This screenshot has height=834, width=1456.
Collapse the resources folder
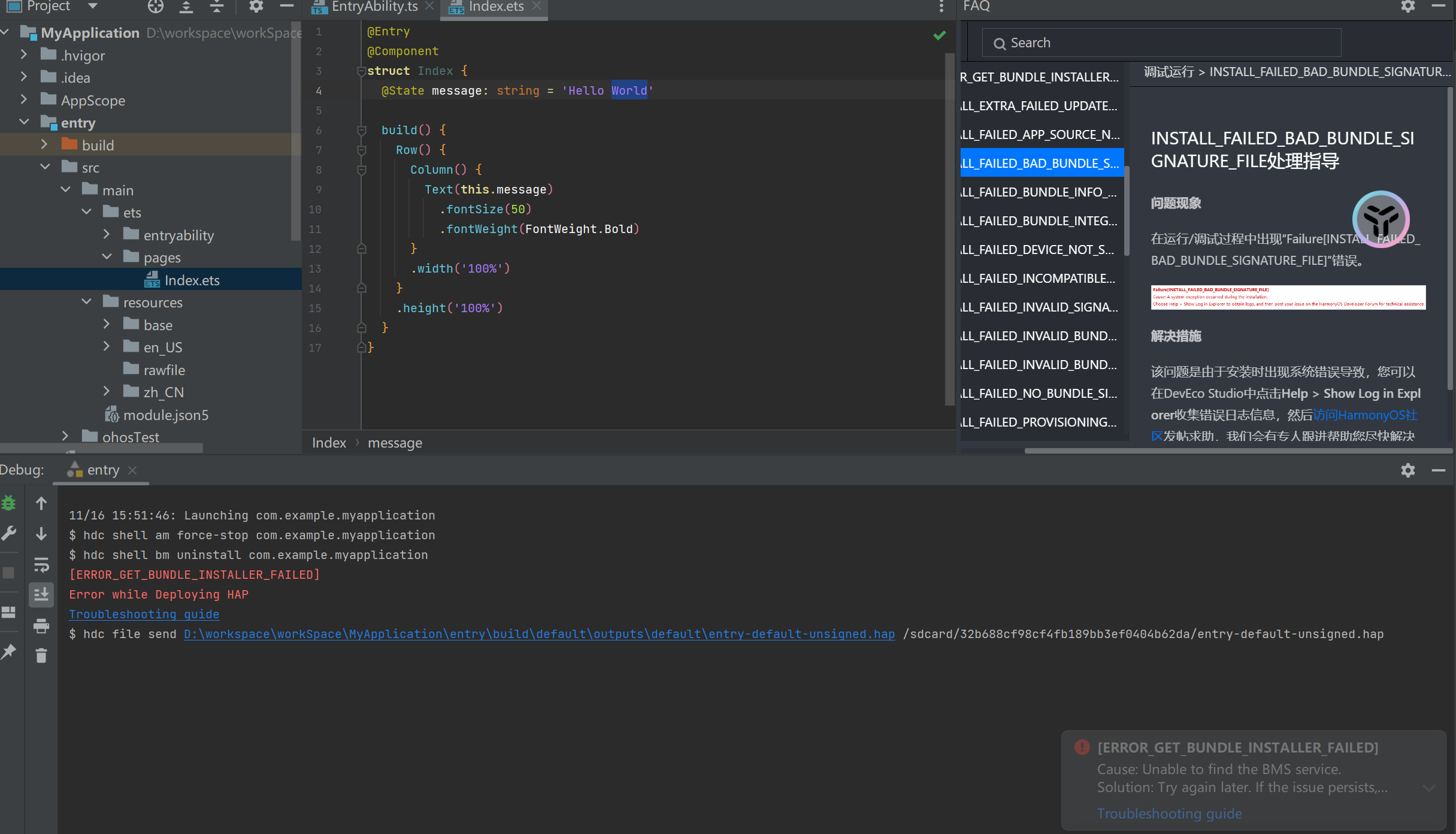(x=86, y=301)
